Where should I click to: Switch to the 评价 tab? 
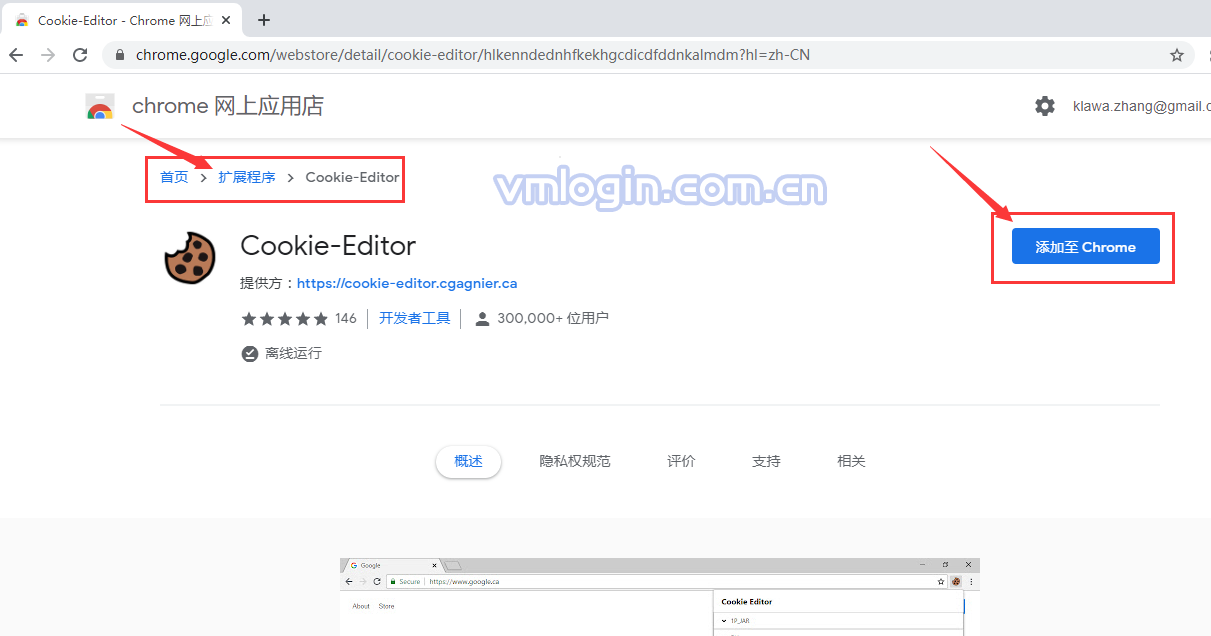click(x=681, y=461)
